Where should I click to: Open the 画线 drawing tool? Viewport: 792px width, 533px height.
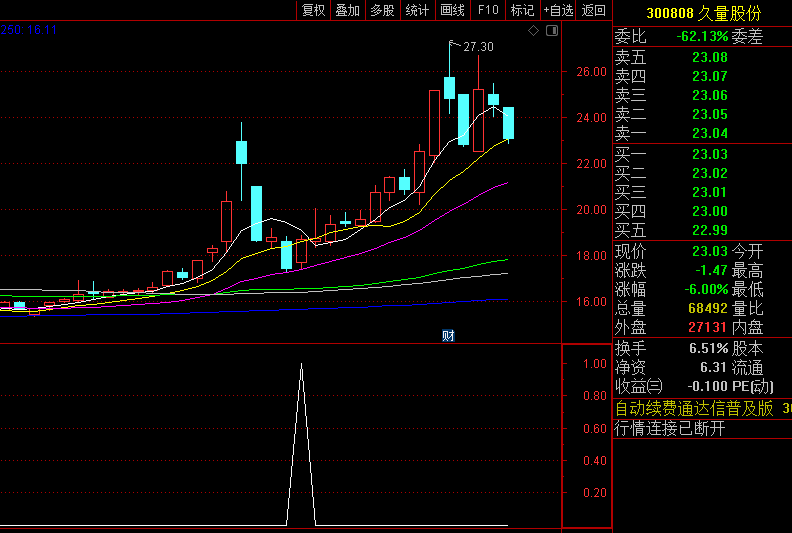coord(453,10)
